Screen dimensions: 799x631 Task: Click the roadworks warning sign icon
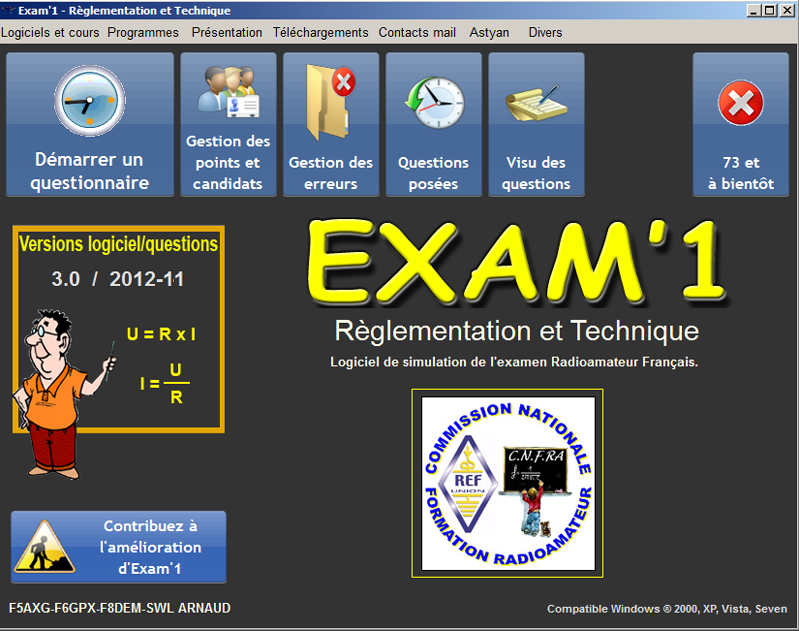(45, 546)
